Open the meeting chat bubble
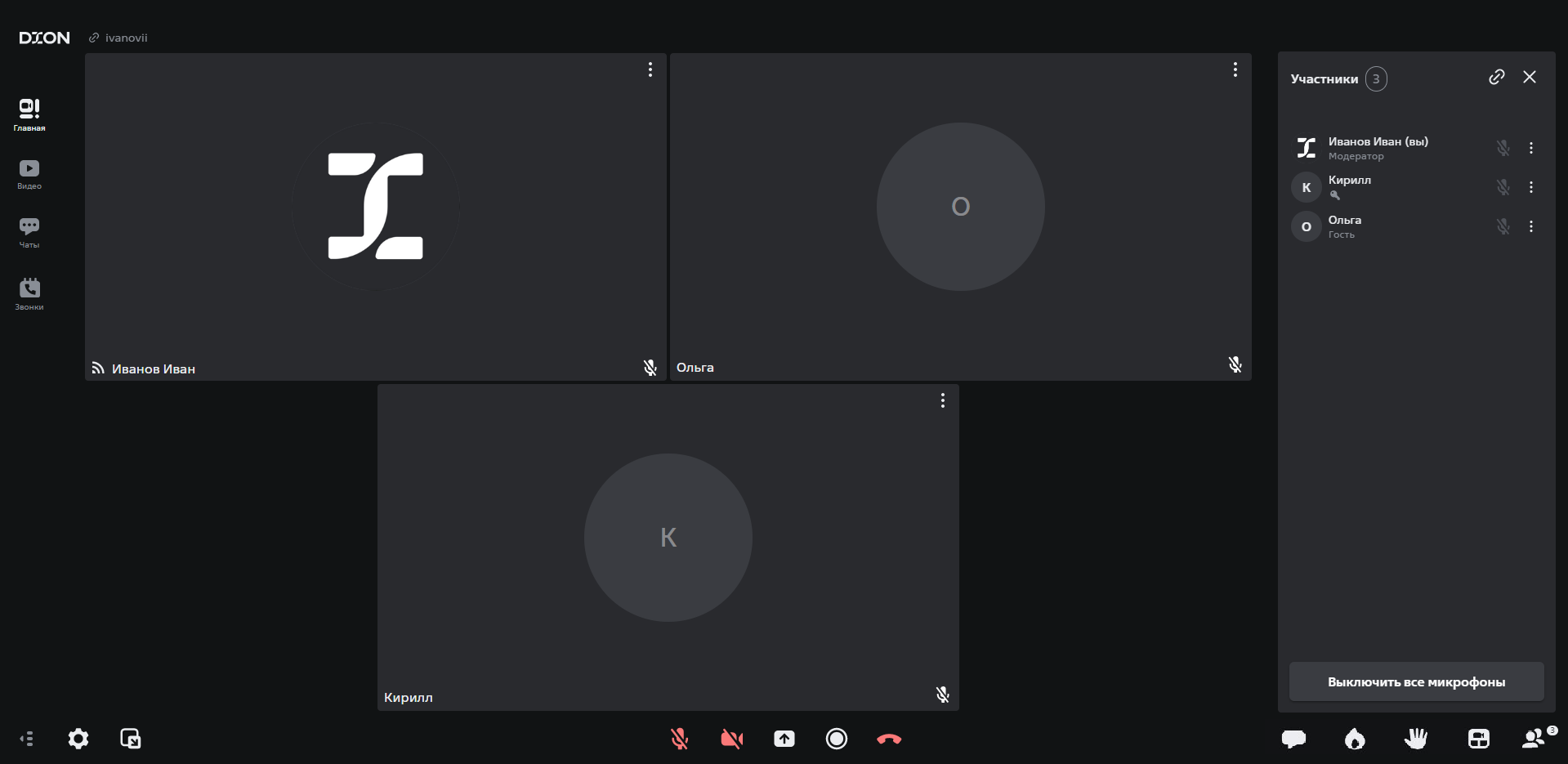This screenshot has height=764, width=1568. tap(1293, 739)
